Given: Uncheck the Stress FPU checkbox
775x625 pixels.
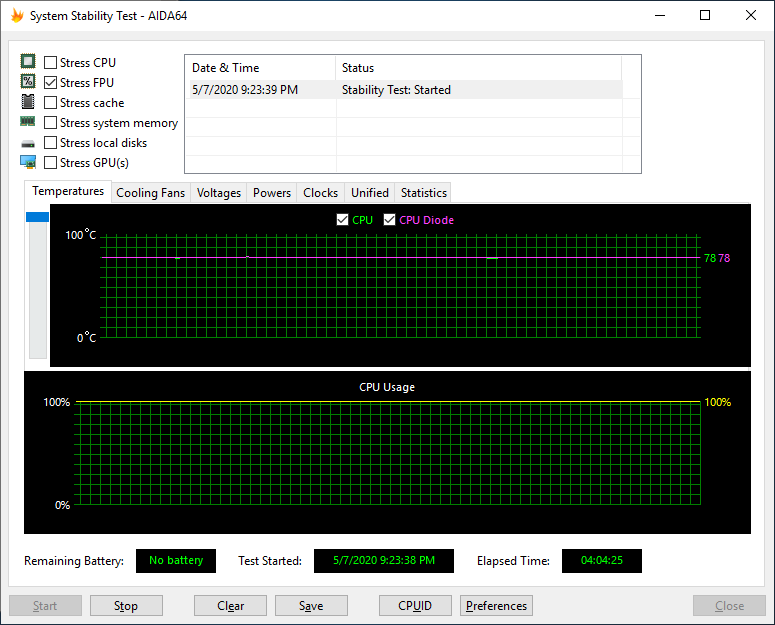Looking at the screenshot, I should [50, 83].
